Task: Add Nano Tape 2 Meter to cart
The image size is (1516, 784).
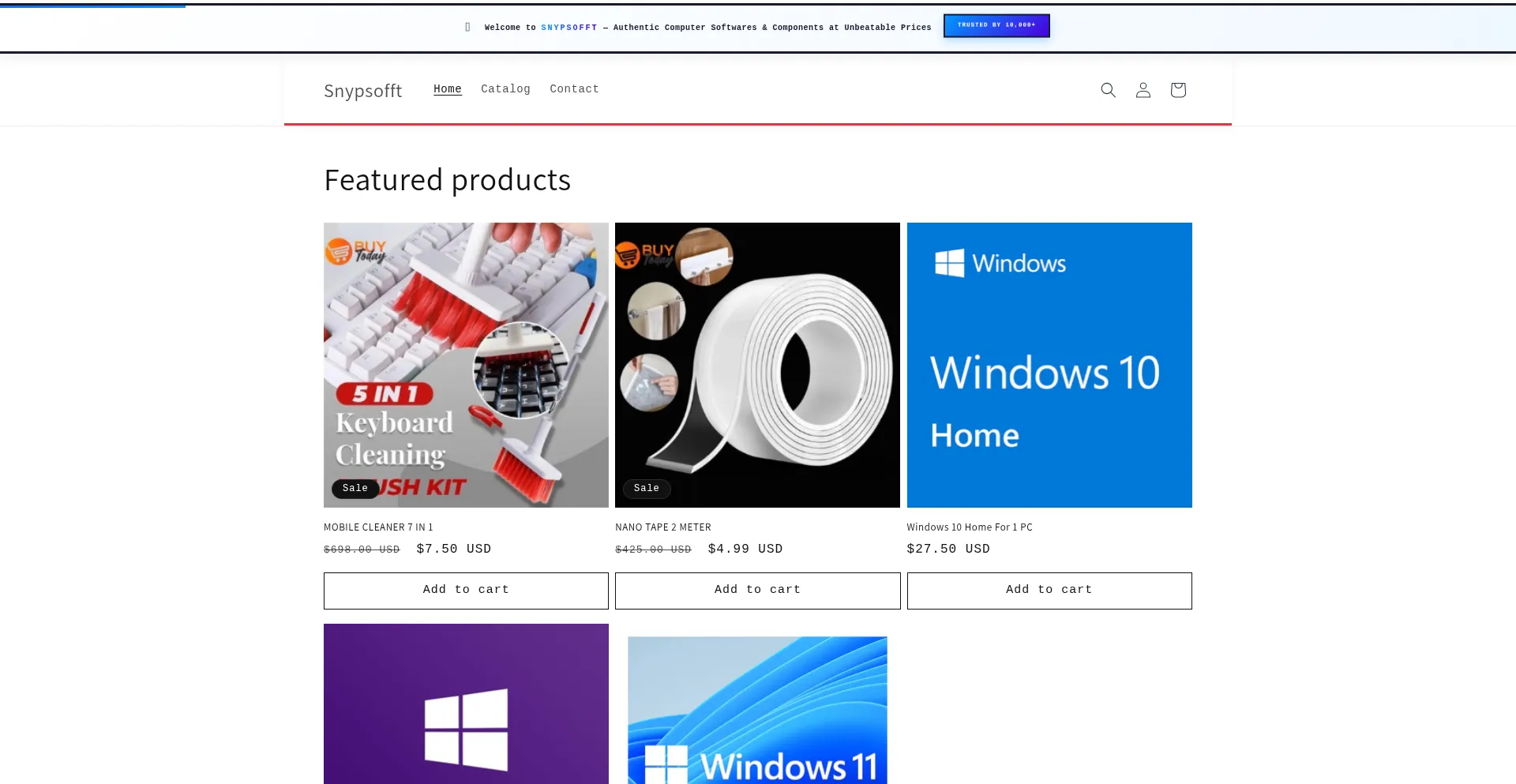Action: (x=757, y=590)
